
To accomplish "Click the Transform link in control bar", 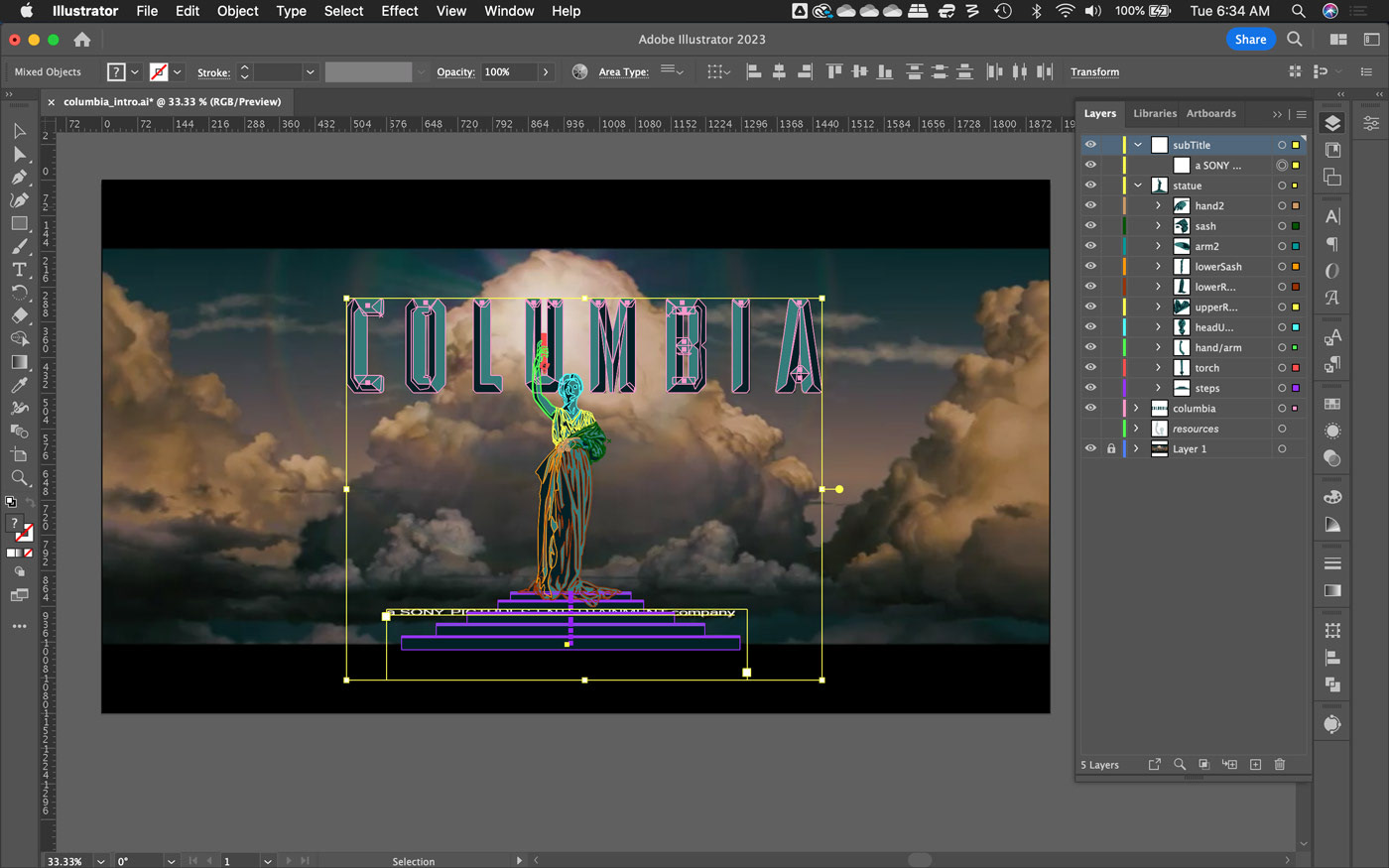I will pyautogui.click(x=1094, y=72).
